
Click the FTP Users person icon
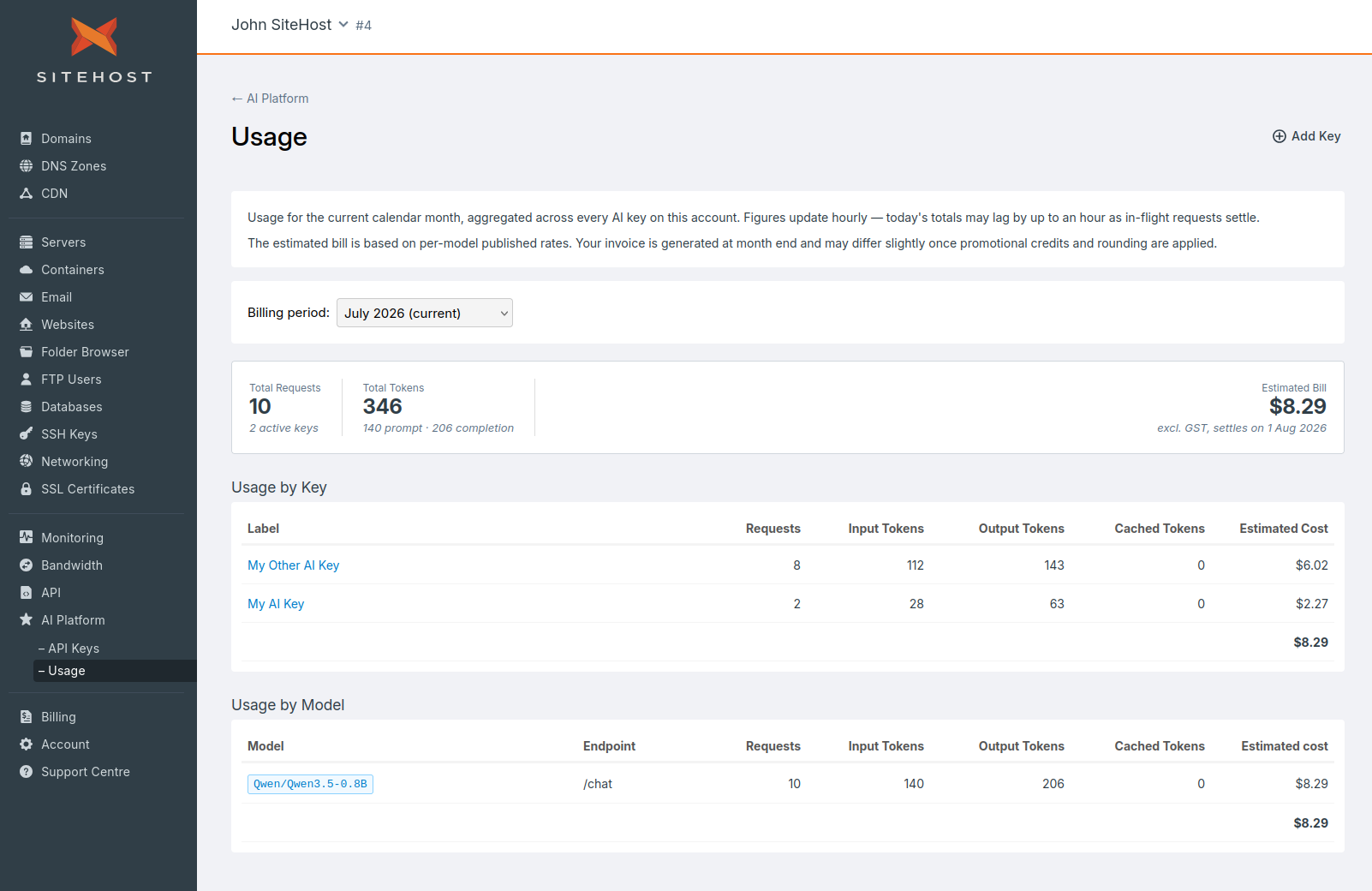[x=27, y=380]
